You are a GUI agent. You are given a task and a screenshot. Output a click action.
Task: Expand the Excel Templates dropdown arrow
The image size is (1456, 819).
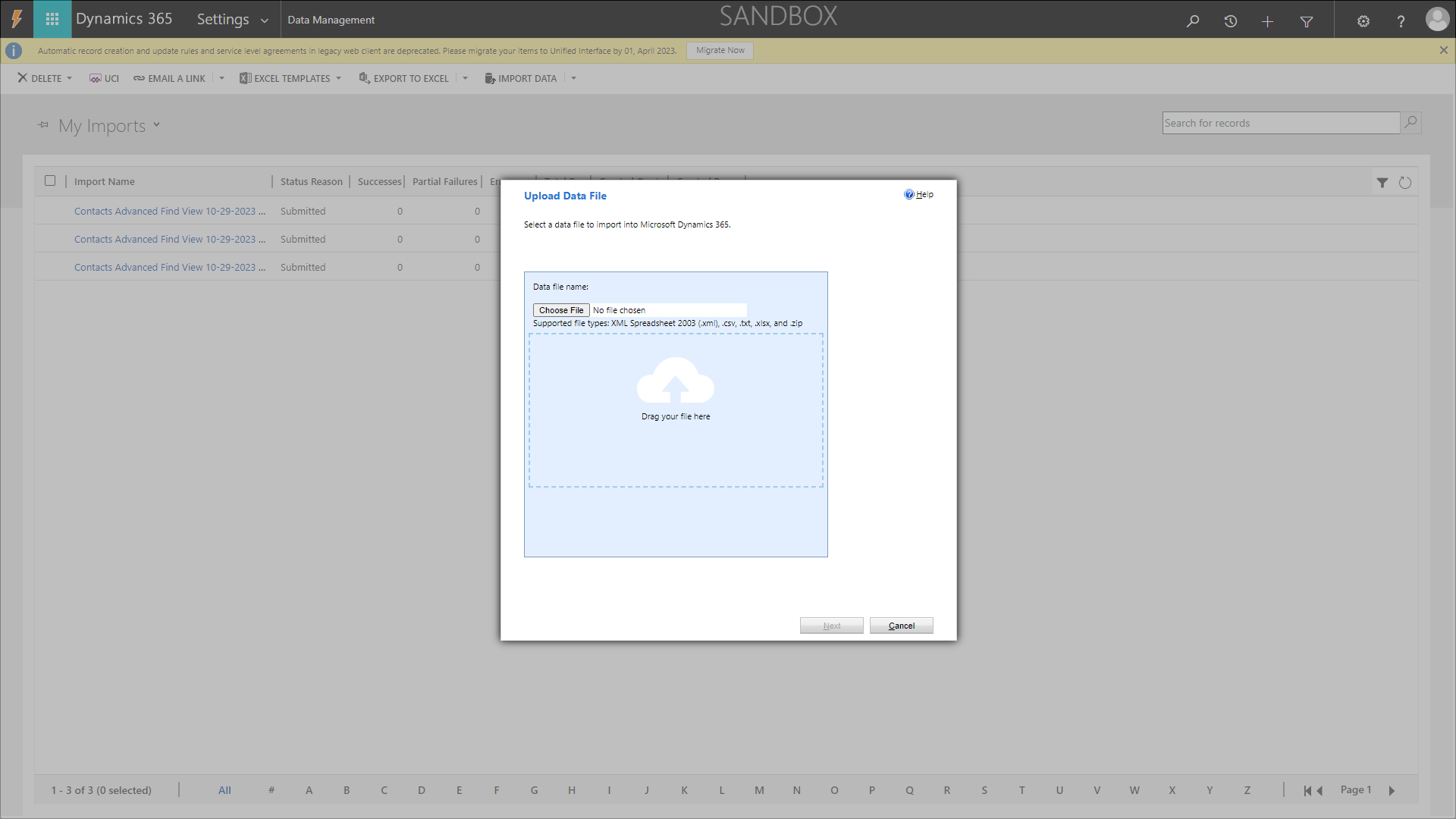click(x=338, y=78)
